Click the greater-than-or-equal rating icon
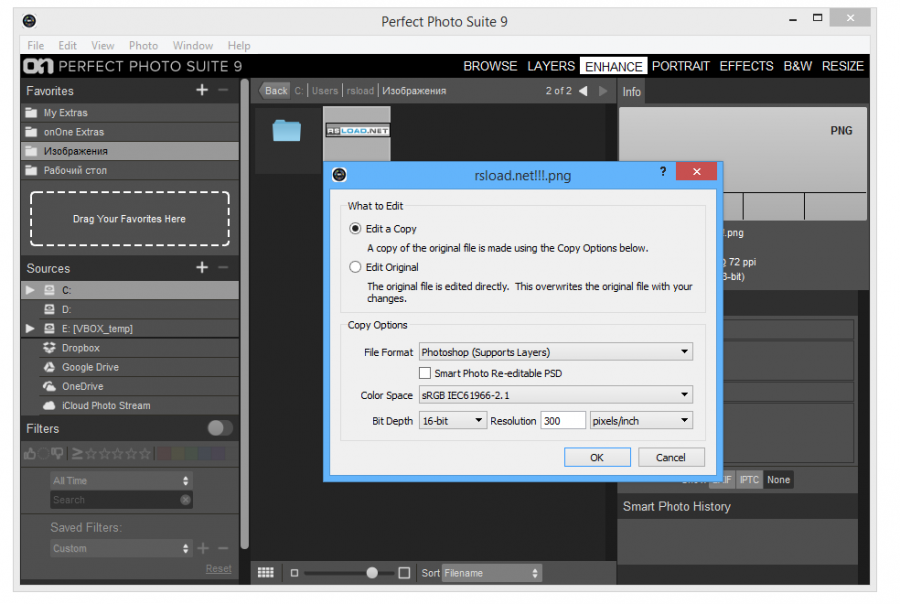Viewport: 900px width, 604px height. tap(77, 454)
